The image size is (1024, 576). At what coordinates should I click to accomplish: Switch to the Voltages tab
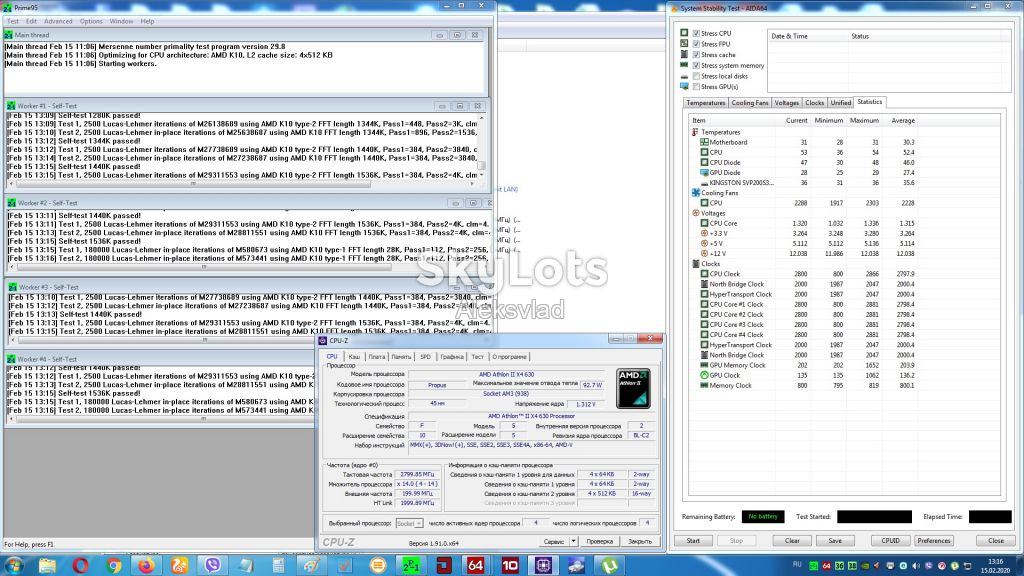786,103
